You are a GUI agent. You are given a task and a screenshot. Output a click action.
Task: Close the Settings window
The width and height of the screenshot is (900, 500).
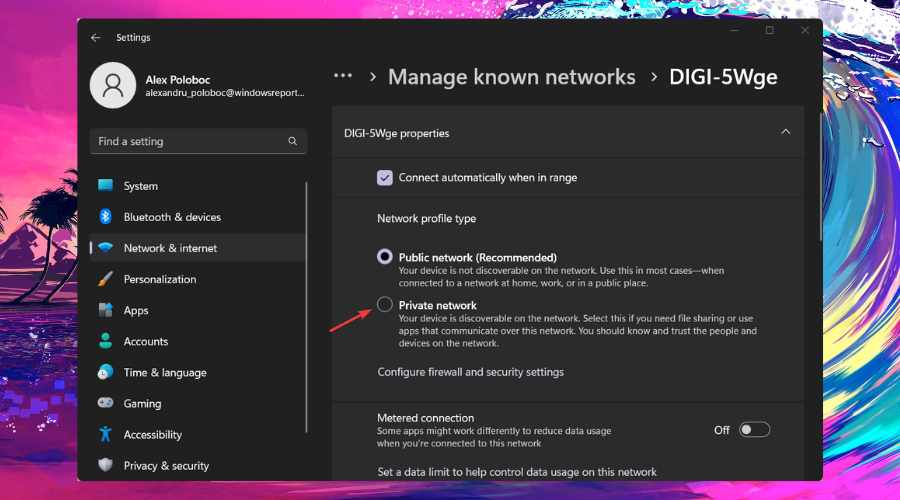tap(805, 30)
